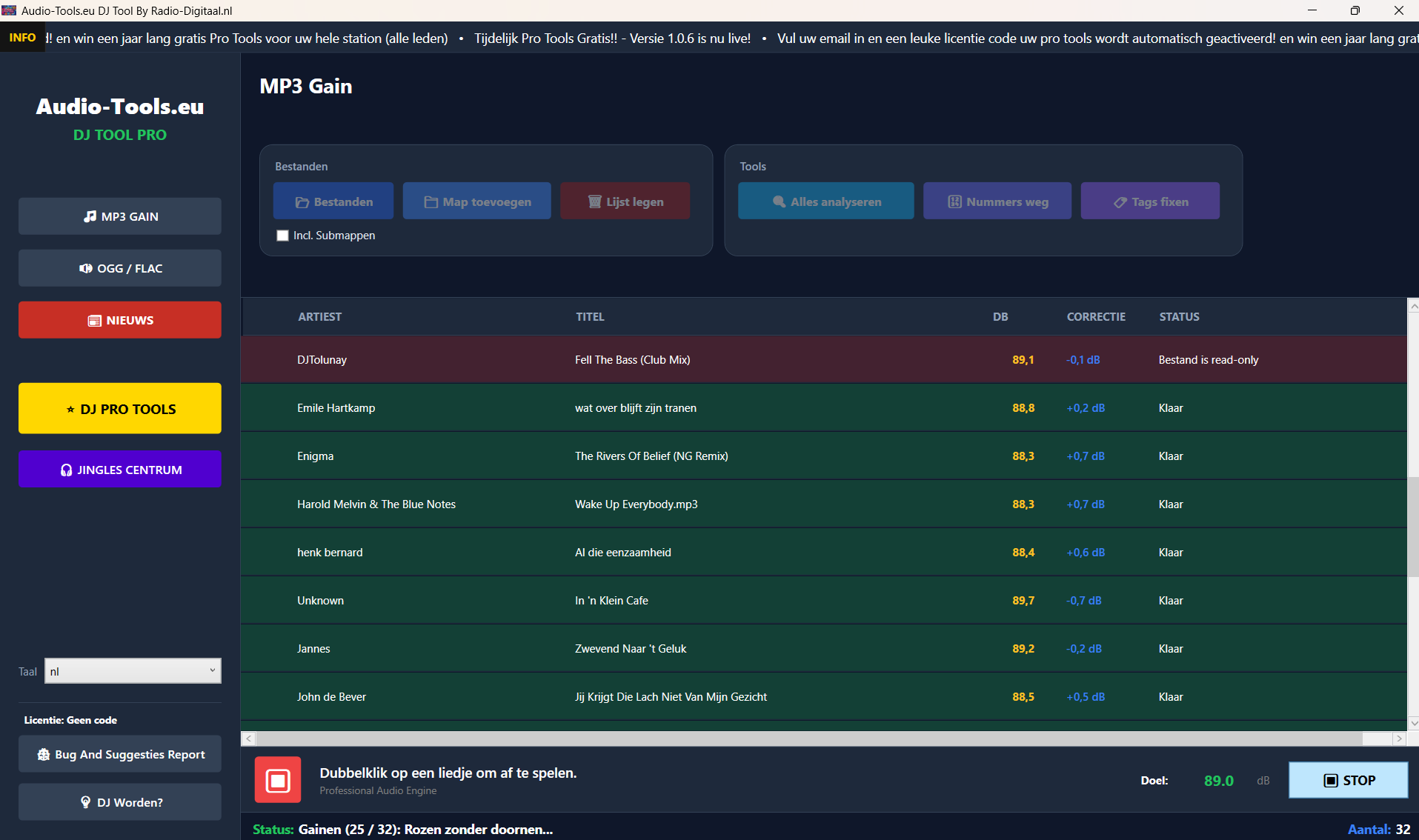Open DJ PRO TOOLS
This screenshot has width=1419, height=840.
click(x=120, y=408)
